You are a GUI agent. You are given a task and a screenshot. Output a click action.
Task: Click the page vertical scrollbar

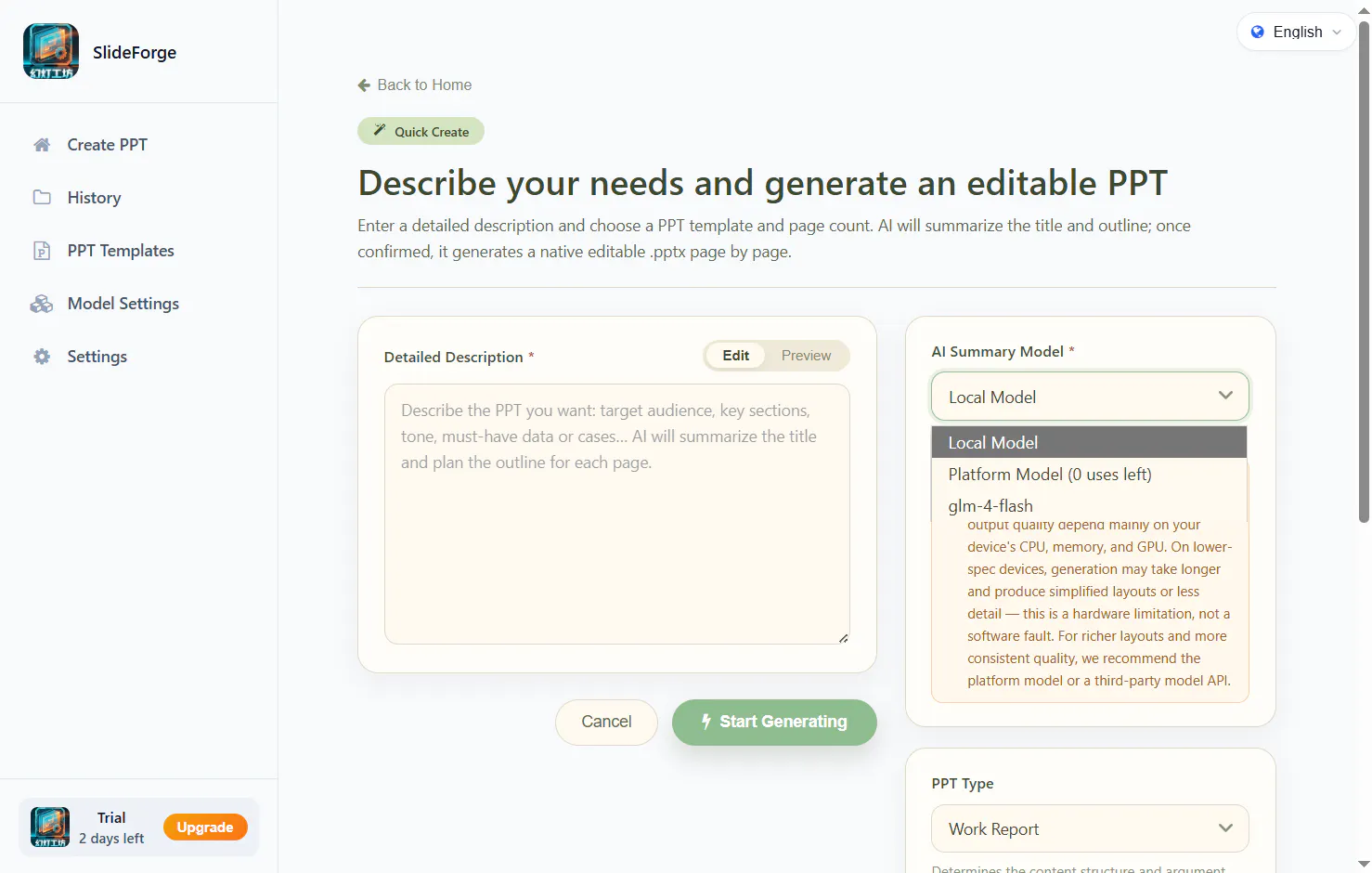pyautogui.click(x=1364, y=271)
